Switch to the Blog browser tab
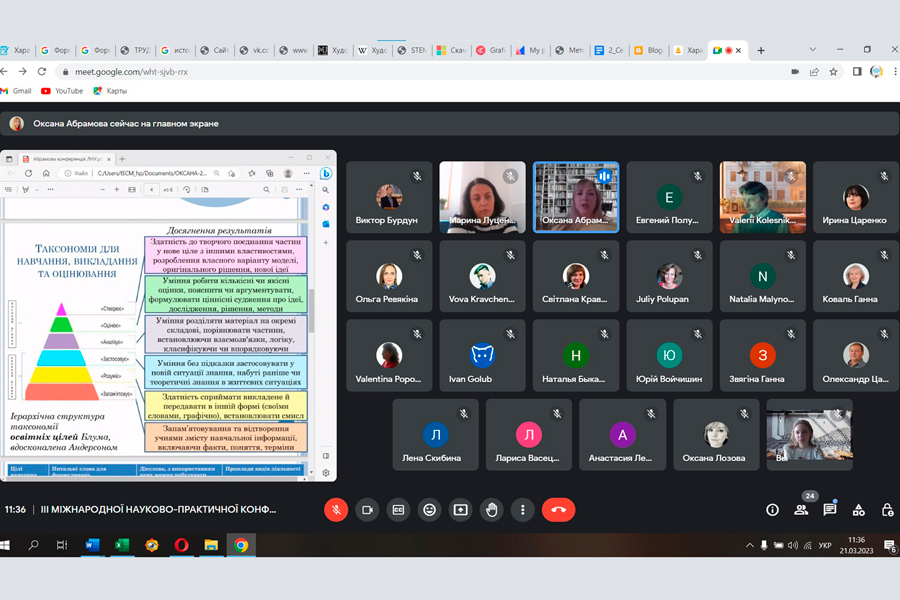 coord(650,50)
